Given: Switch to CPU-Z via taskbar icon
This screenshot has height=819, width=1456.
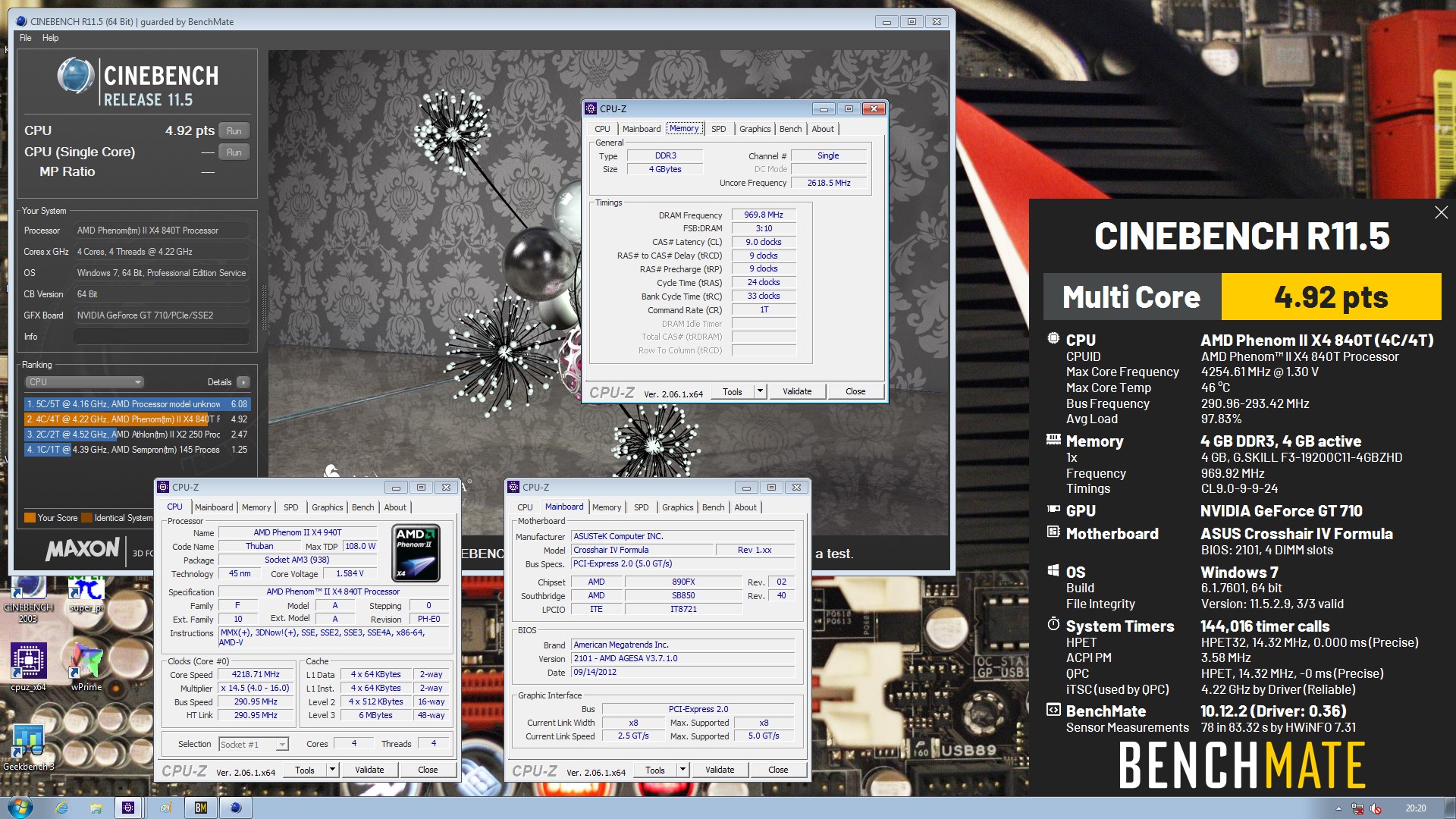Looking at the screenshot, I should pyautogui.click(x=128, y=808).
